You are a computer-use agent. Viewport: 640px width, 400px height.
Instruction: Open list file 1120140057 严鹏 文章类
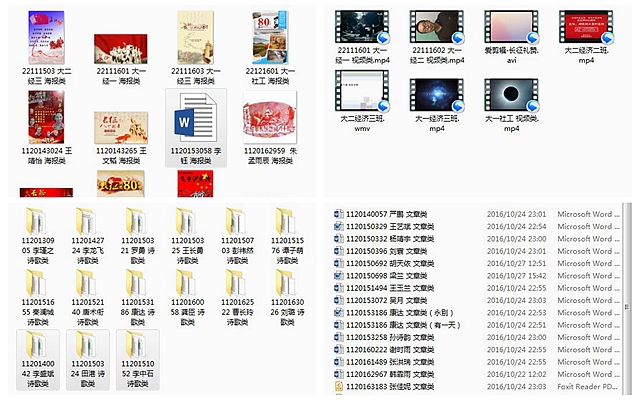[380, 213]
